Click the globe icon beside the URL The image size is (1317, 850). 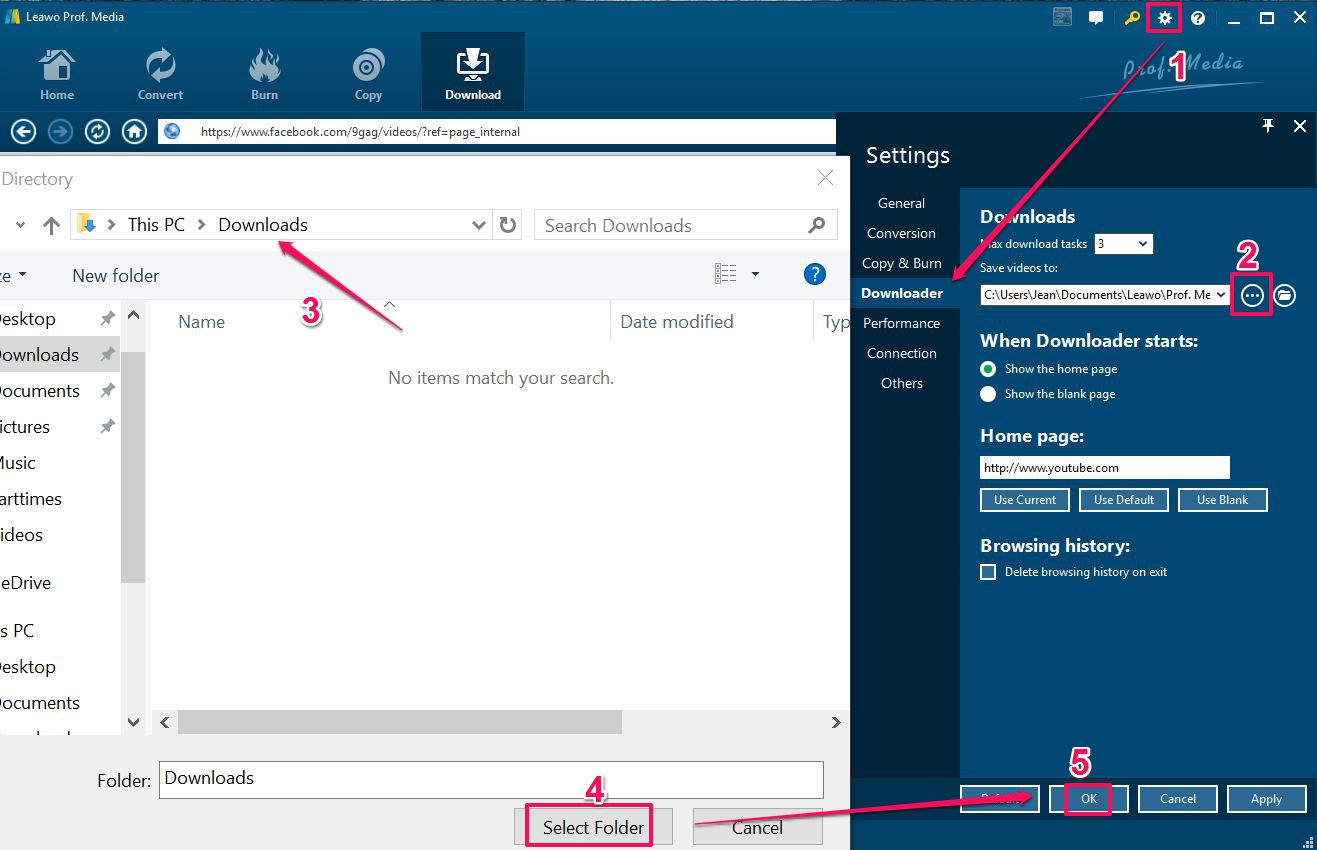click(x=172, y=131)
